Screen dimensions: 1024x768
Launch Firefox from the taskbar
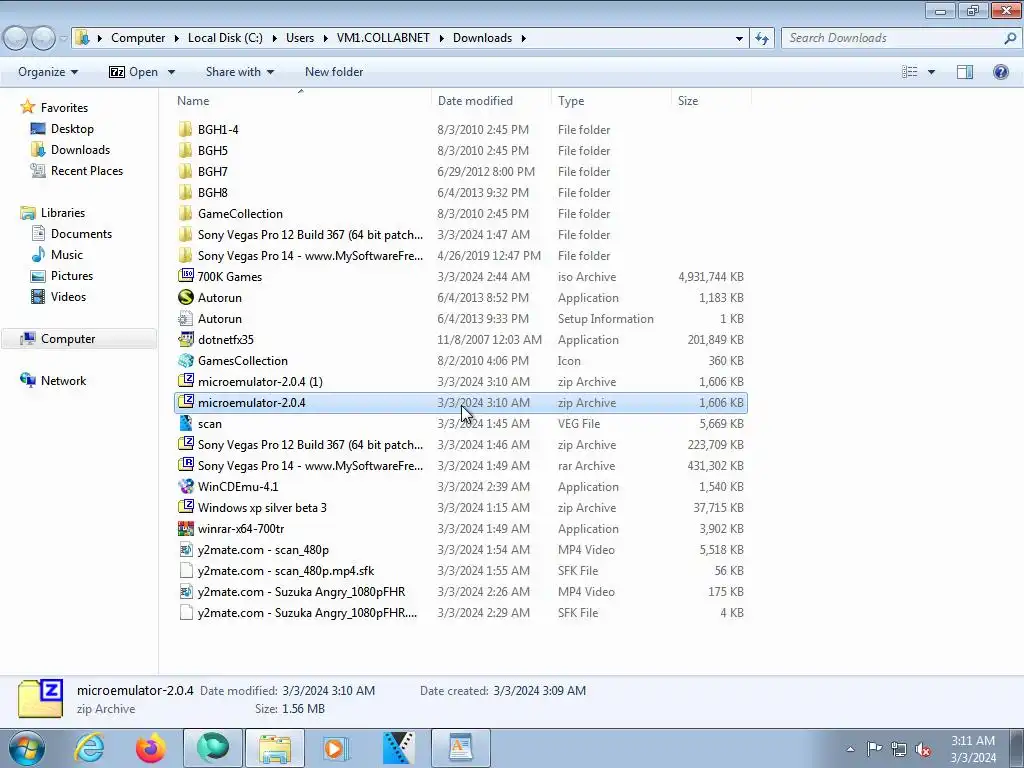point(151,748)
